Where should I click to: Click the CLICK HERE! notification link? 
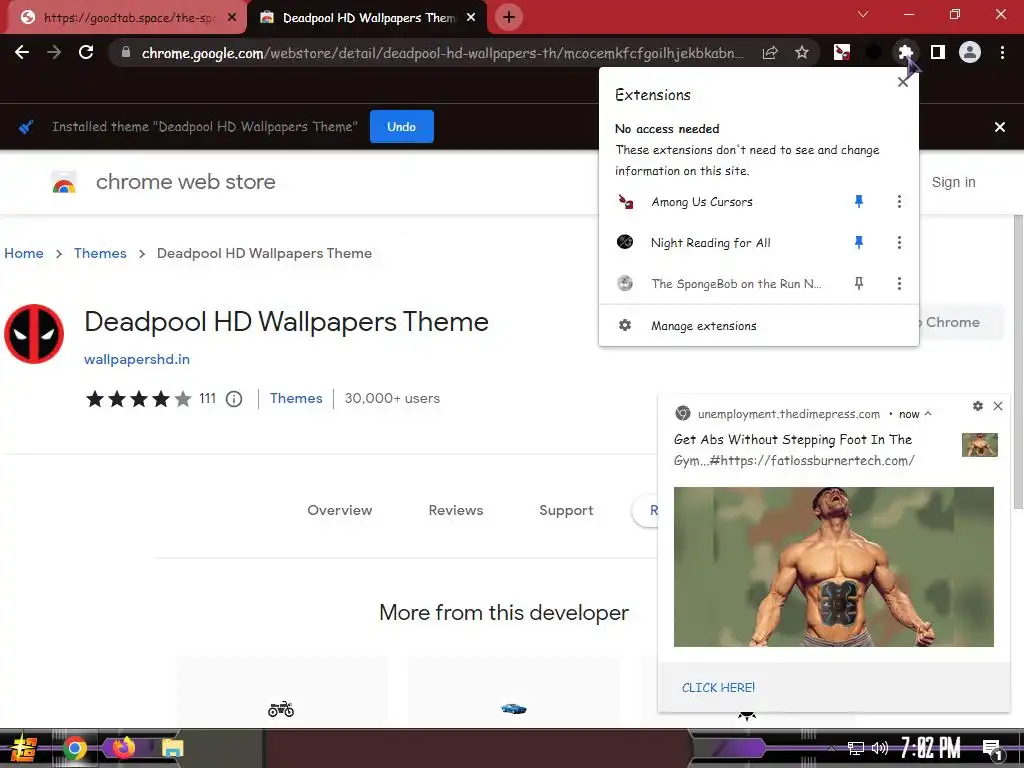[x=718, y=688]
